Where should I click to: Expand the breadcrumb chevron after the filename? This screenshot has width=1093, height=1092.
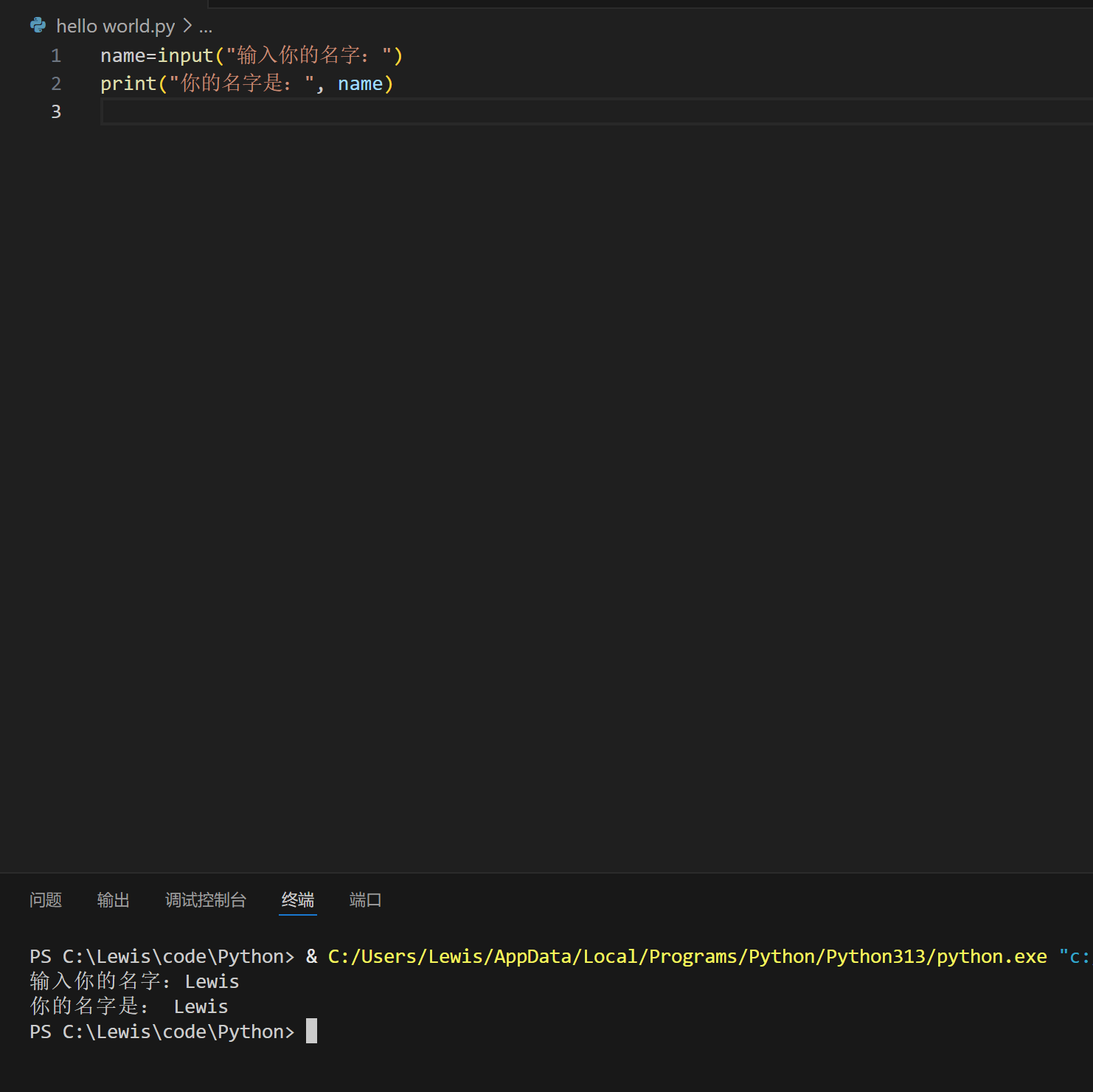187,26
